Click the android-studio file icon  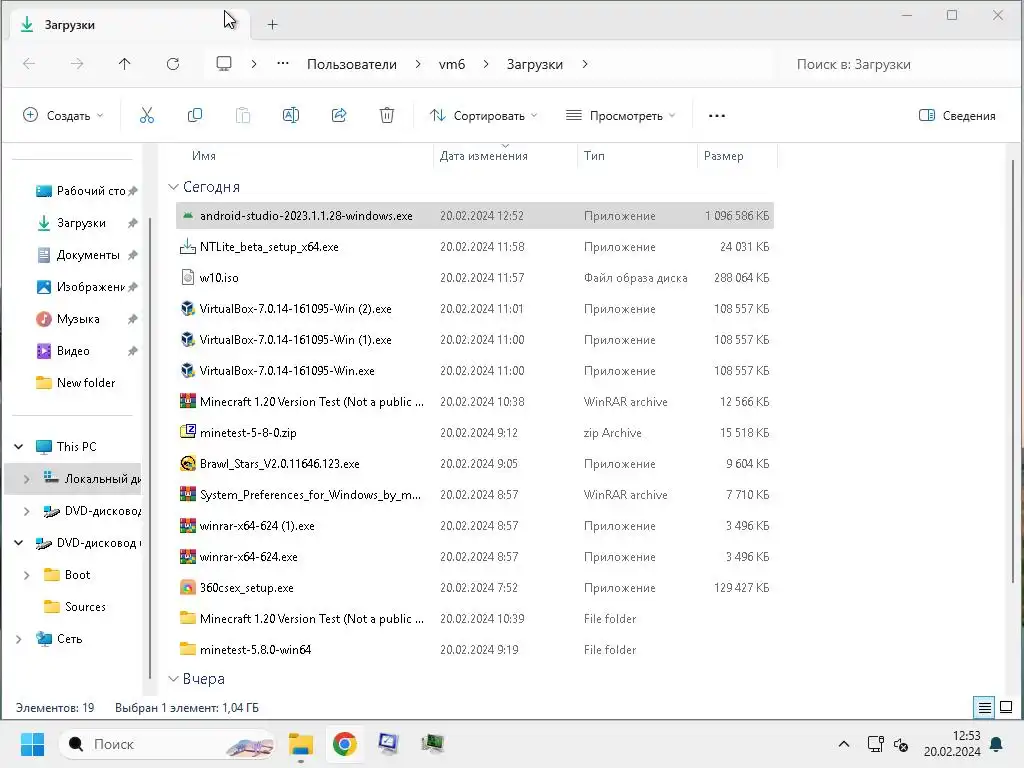point(187,216)
